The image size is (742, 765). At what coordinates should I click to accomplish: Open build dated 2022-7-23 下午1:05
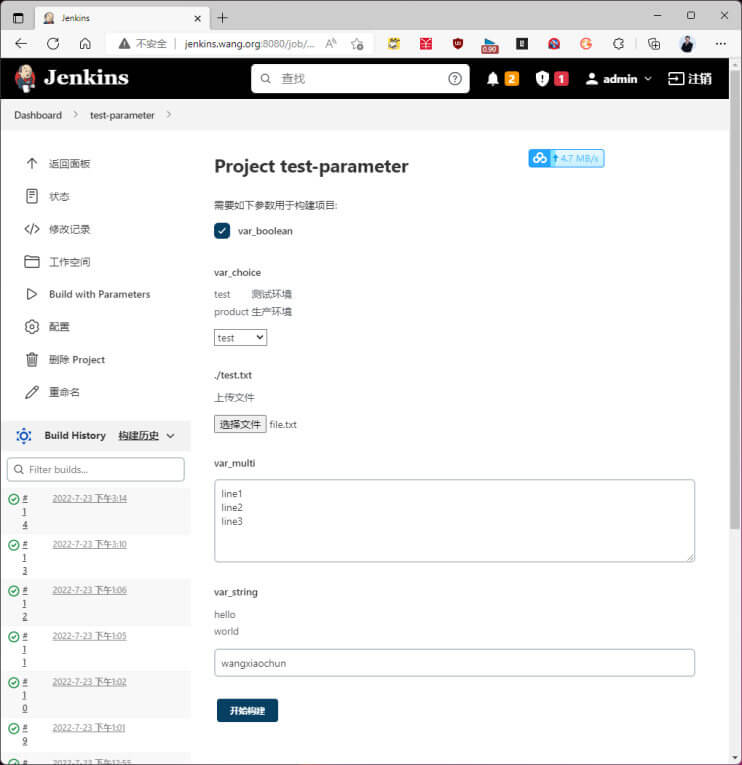tap(90, 636)
